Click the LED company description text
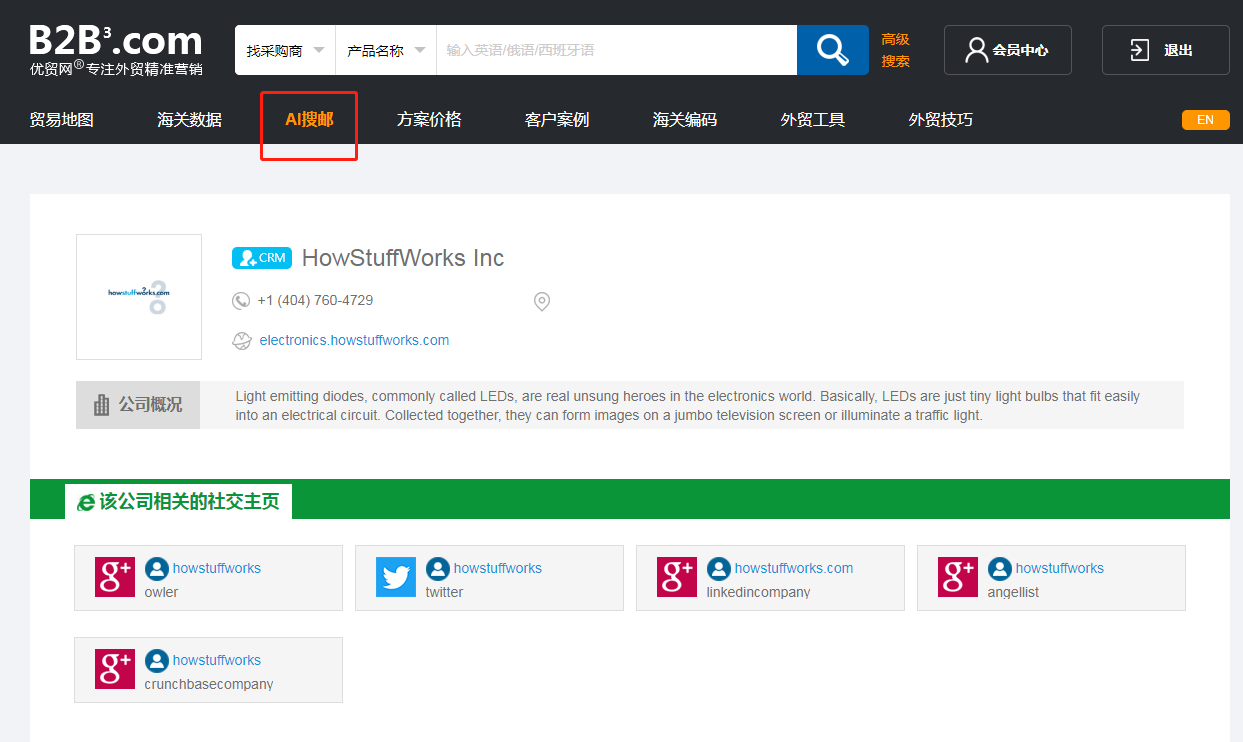 [688, 405]
